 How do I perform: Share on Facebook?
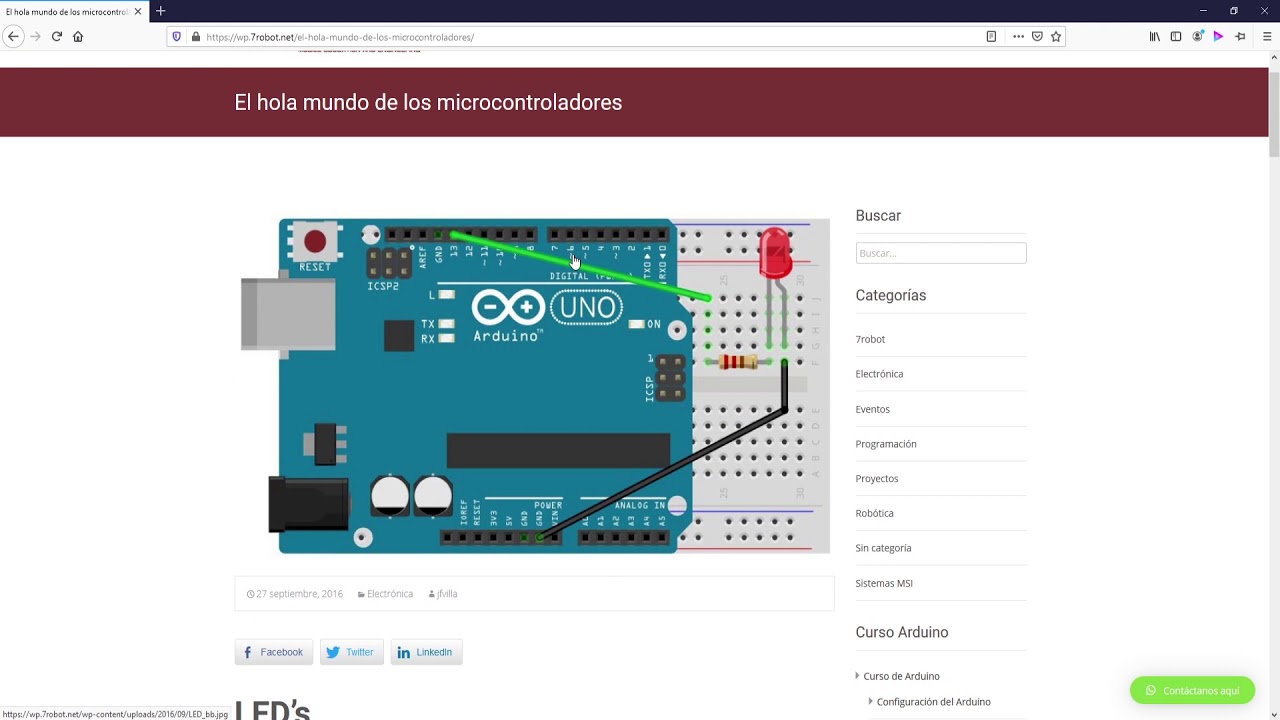pos(274,652)
